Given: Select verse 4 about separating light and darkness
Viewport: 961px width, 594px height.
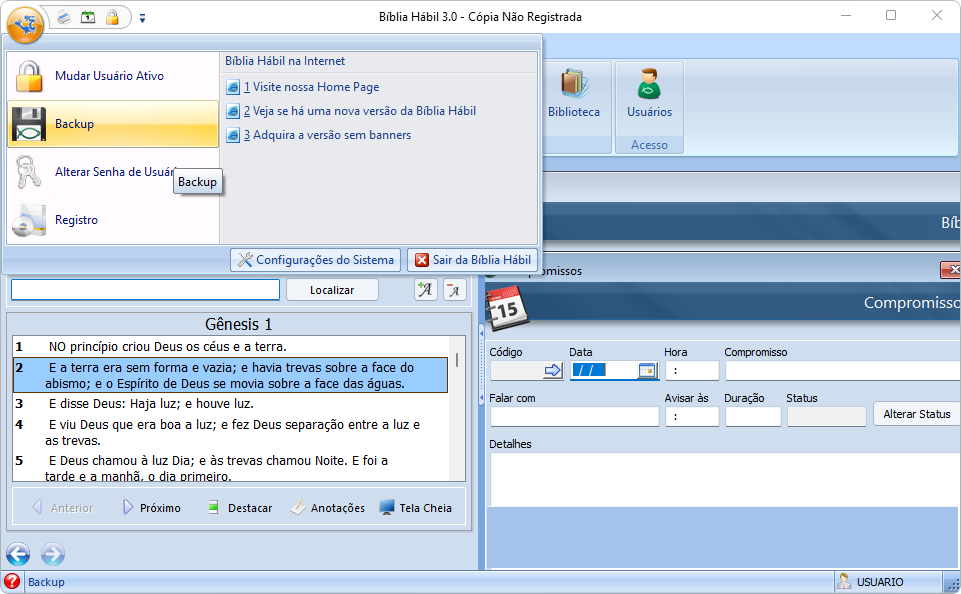Looking at the screenshot, I should [230, 432].
